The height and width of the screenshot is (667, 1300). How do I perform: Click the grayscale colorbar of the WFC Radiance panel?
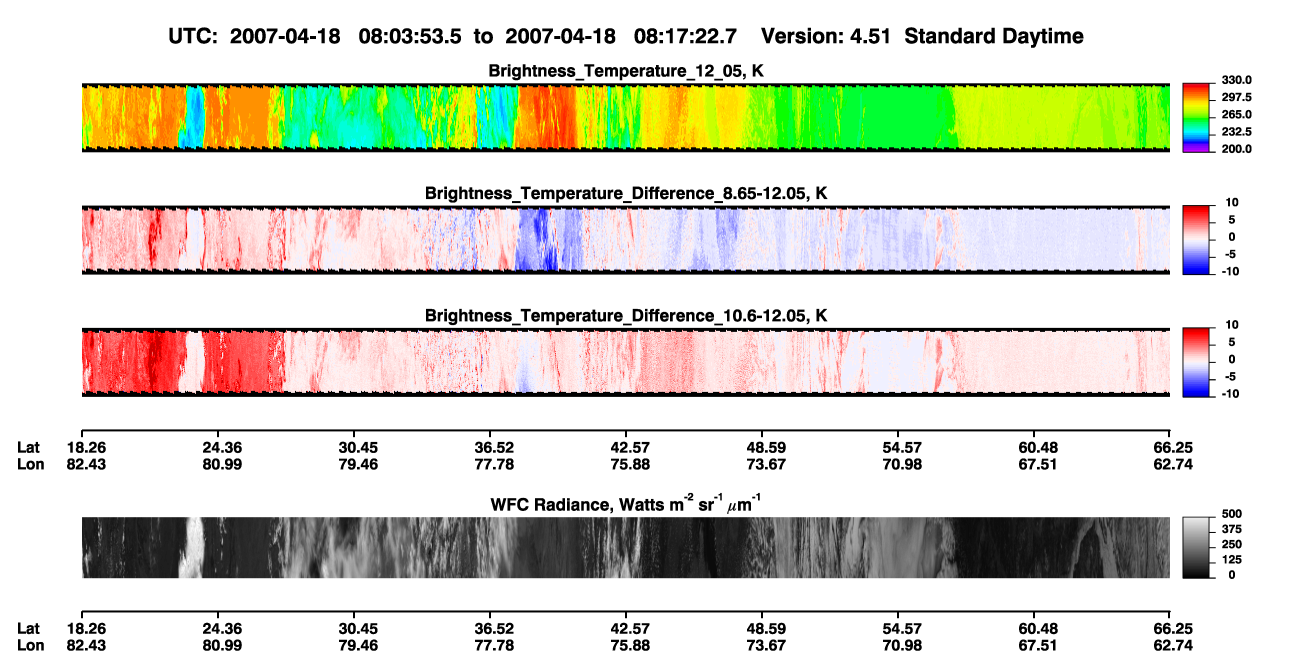1196,547
